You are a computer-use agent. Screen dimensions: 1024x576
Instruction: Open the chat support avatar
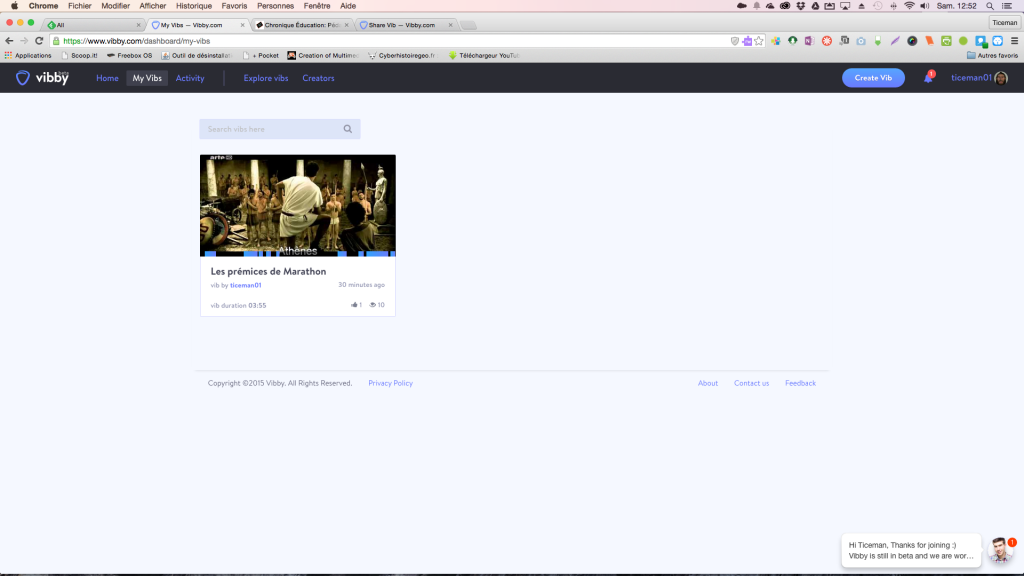(x=1000, y=550)
